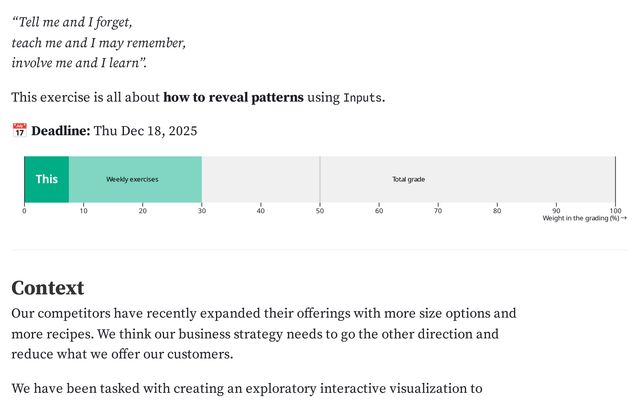Click the date "Thu Dec 18, 2025"
640x400 pixels.
[x=145, y=131]
